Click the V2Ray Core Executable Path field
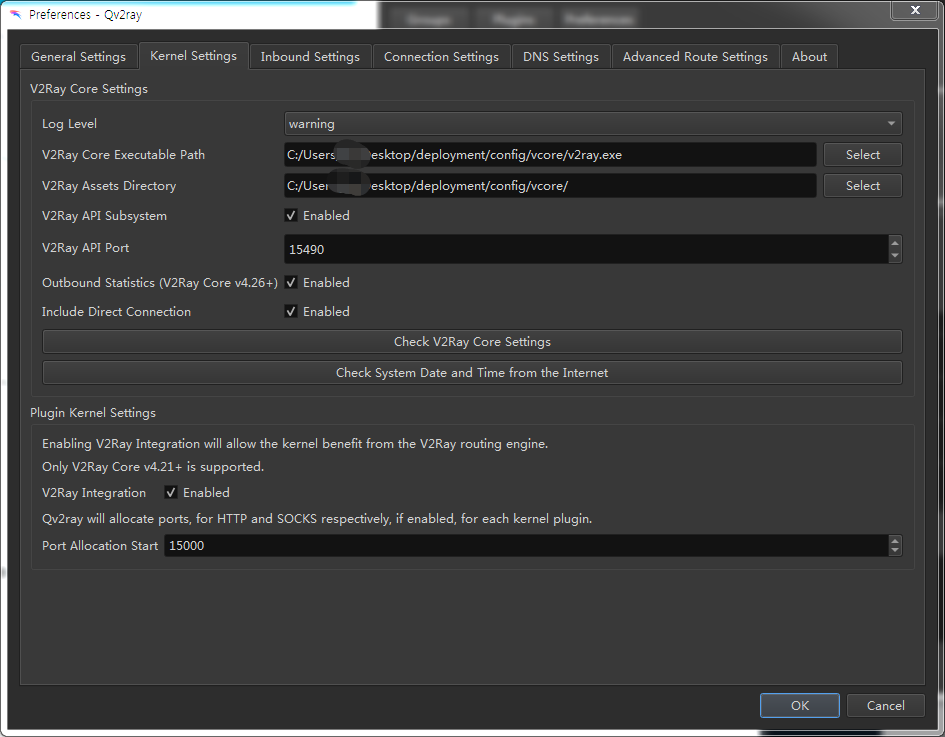 click(x=550, y=155)
